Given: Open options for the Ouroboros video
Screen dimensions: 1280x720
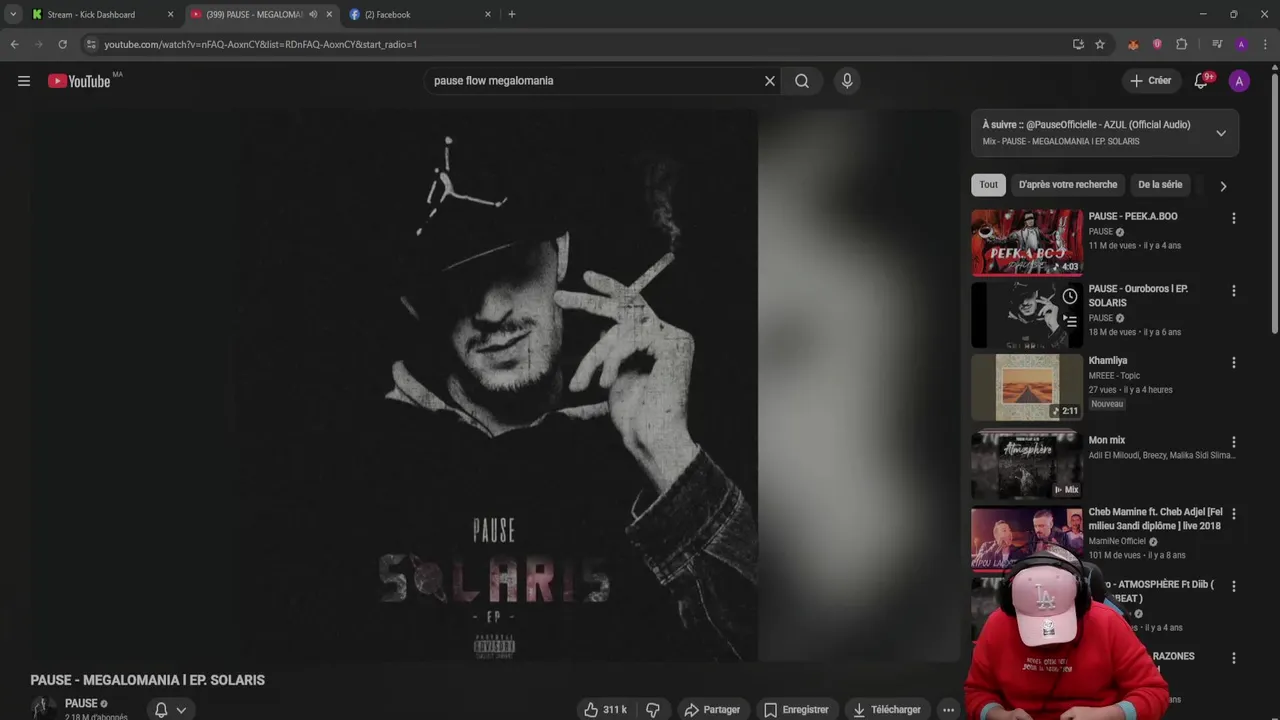Looking at the screenshot, I should point(1234,291).
